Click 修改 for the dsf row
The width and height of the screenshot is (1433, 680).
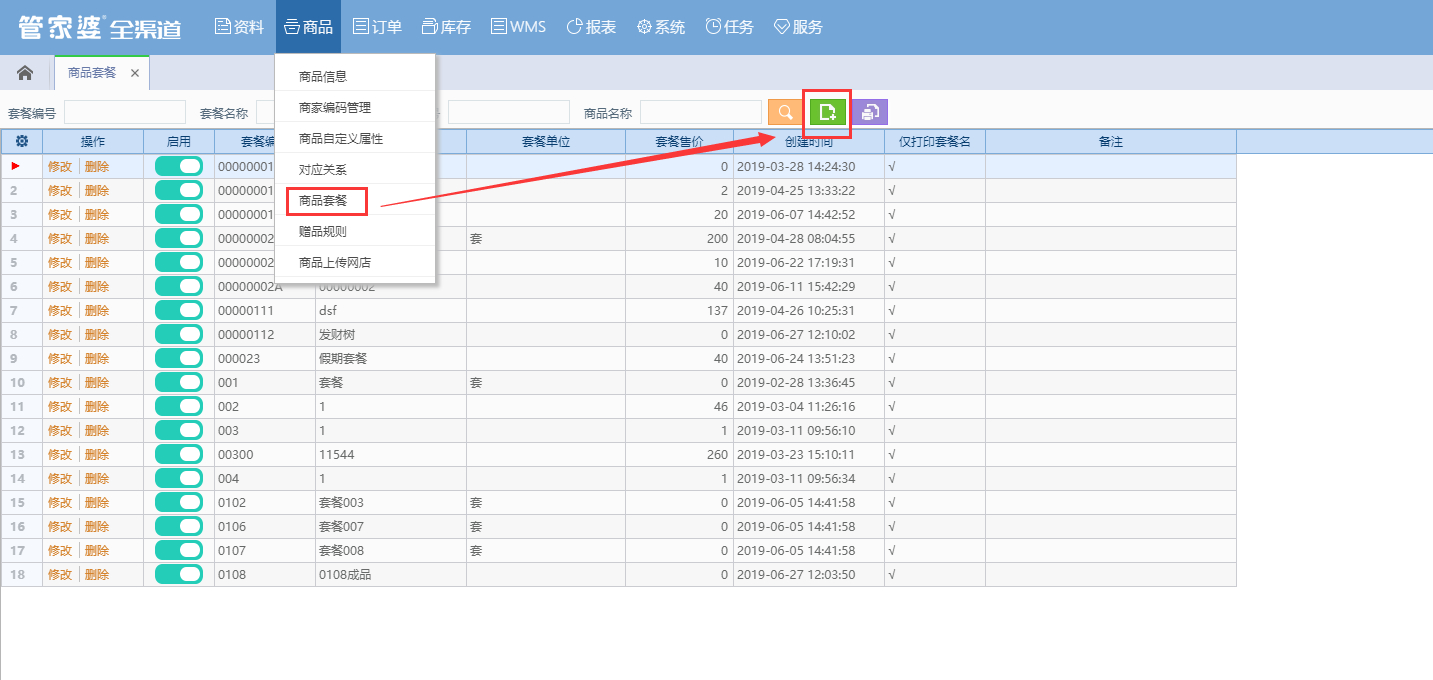(x=60, y=311)
